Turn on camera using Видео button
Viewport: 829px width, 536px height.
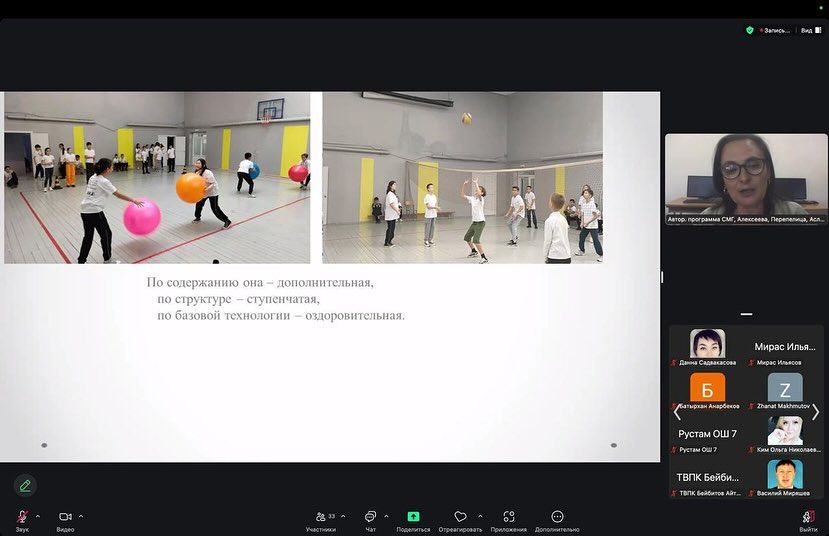(x=65, y=518)
